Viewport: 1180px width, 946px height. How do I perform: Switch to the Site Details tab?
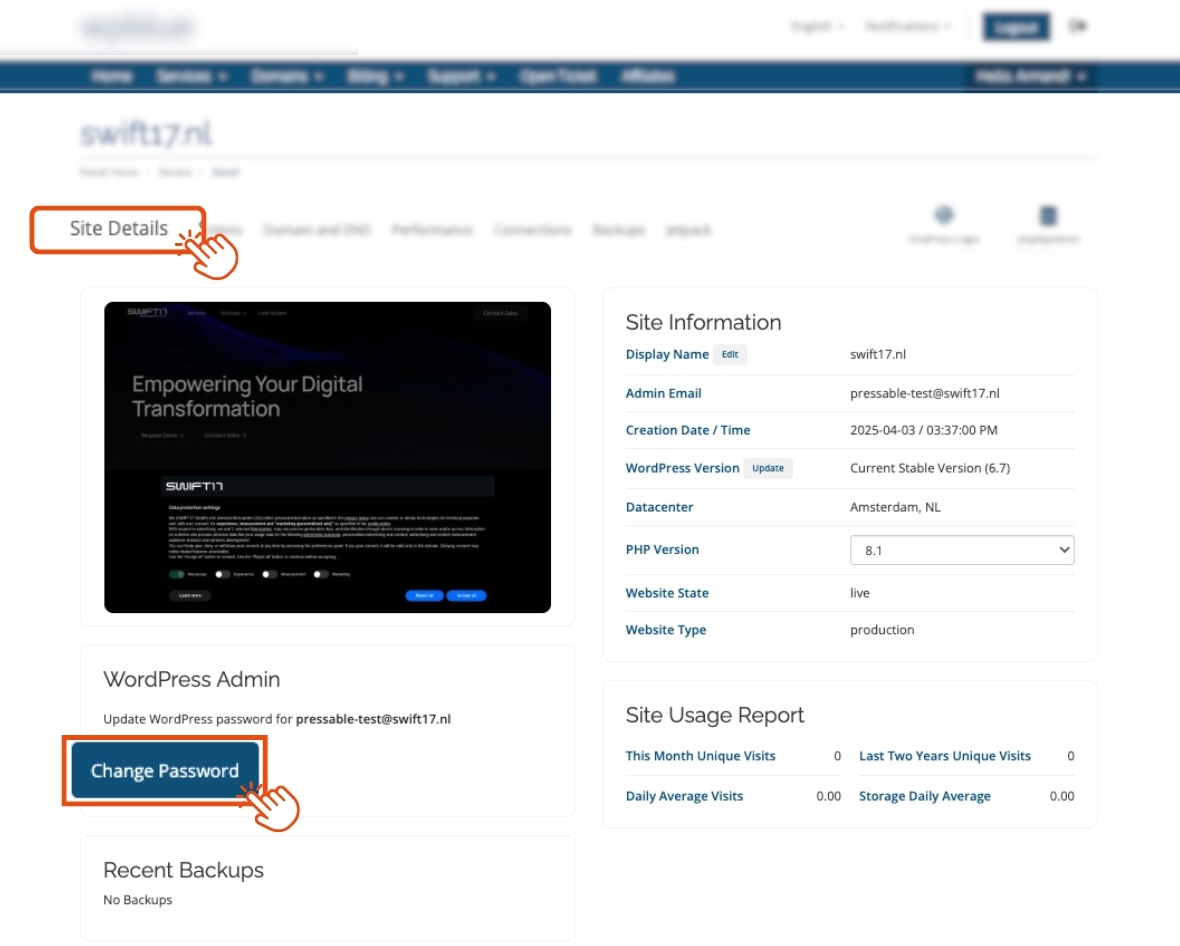pos(118,229)
